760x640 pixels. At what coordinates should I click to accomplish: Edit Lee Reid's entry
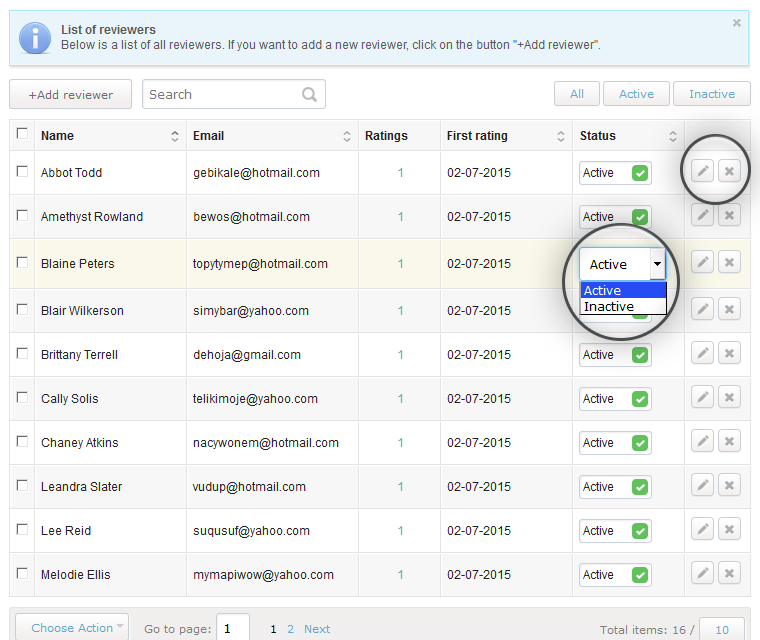[702, 529]
